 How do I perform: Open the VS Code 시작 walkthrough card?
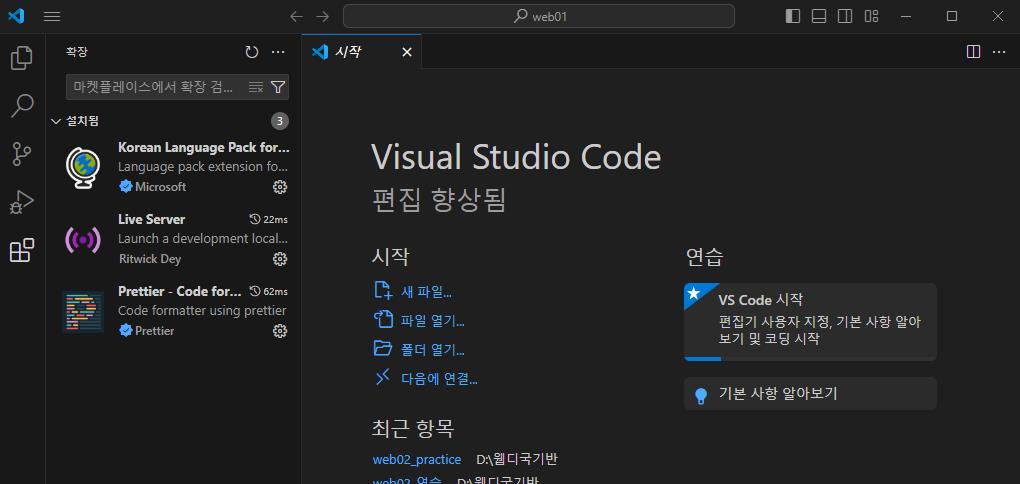[x=811, y=321]
